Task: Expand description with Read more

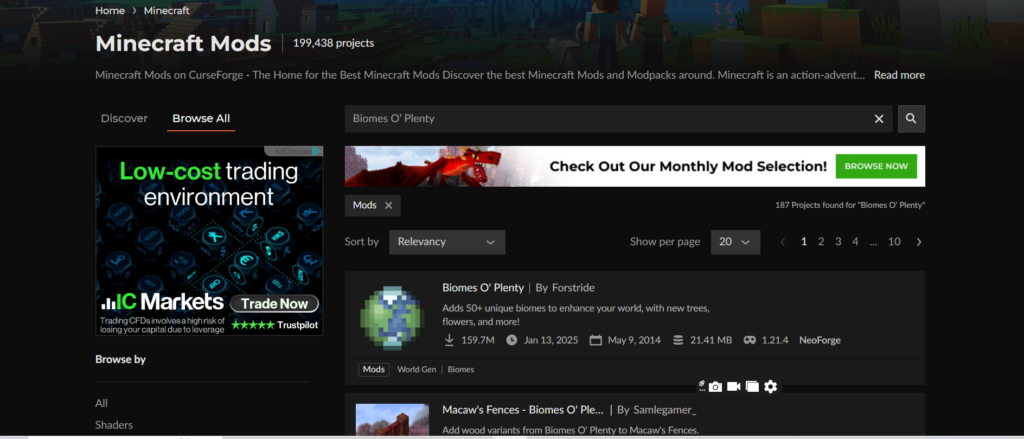Action: 899,75
